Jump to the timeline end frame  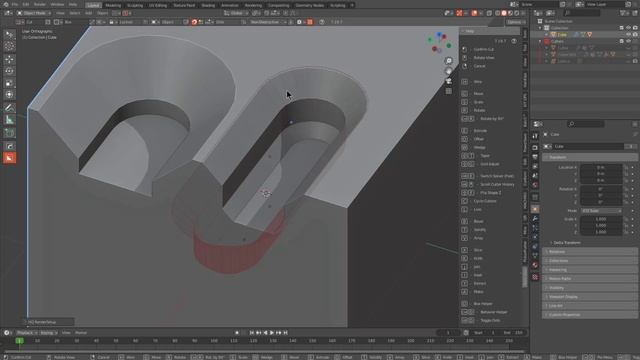click(286, 333)
